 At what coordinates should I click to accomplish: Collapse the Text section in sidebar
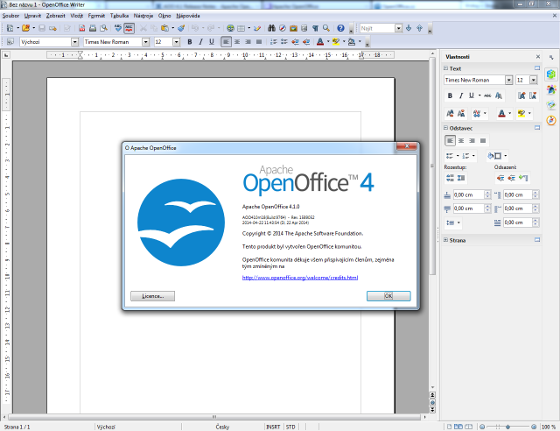tap(446, 68)
